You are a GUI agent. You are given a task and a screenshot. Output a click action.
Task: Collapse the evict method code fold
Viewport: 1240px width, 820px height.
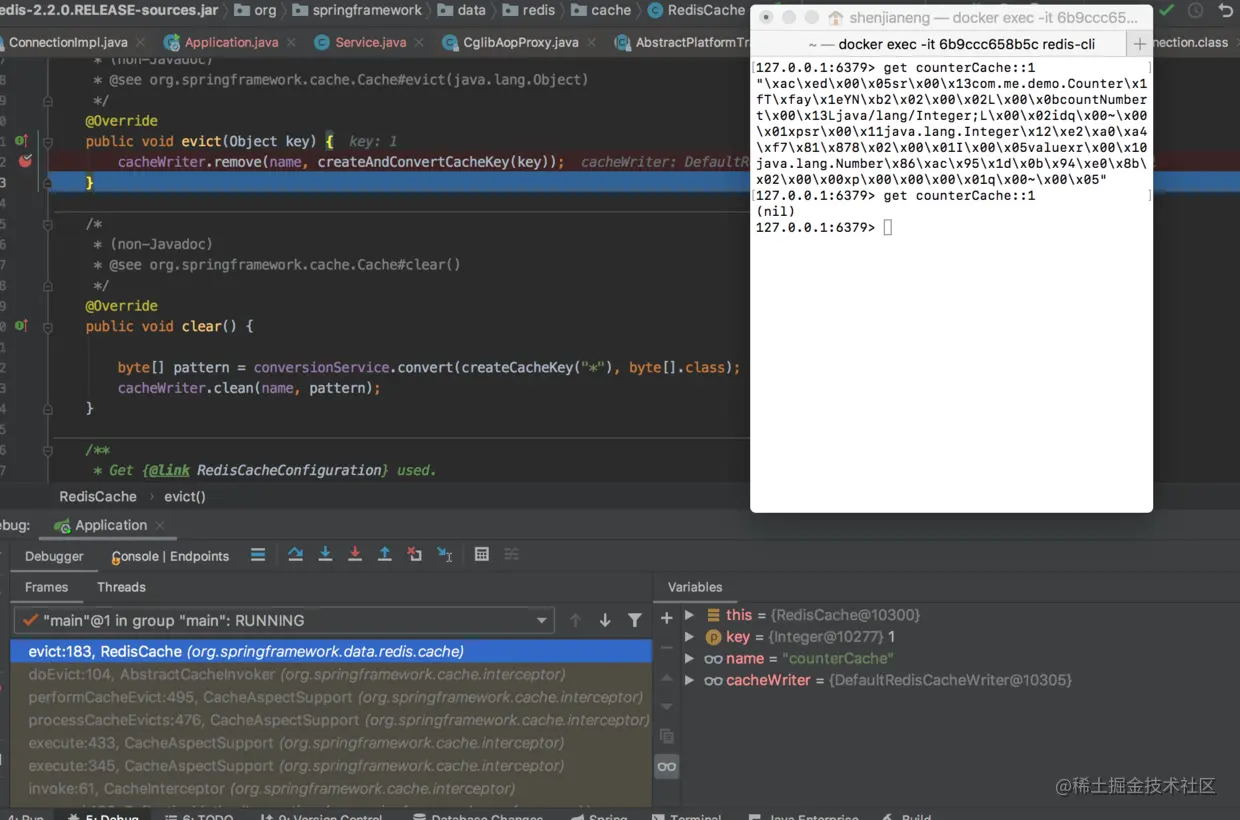coord(48,141)
